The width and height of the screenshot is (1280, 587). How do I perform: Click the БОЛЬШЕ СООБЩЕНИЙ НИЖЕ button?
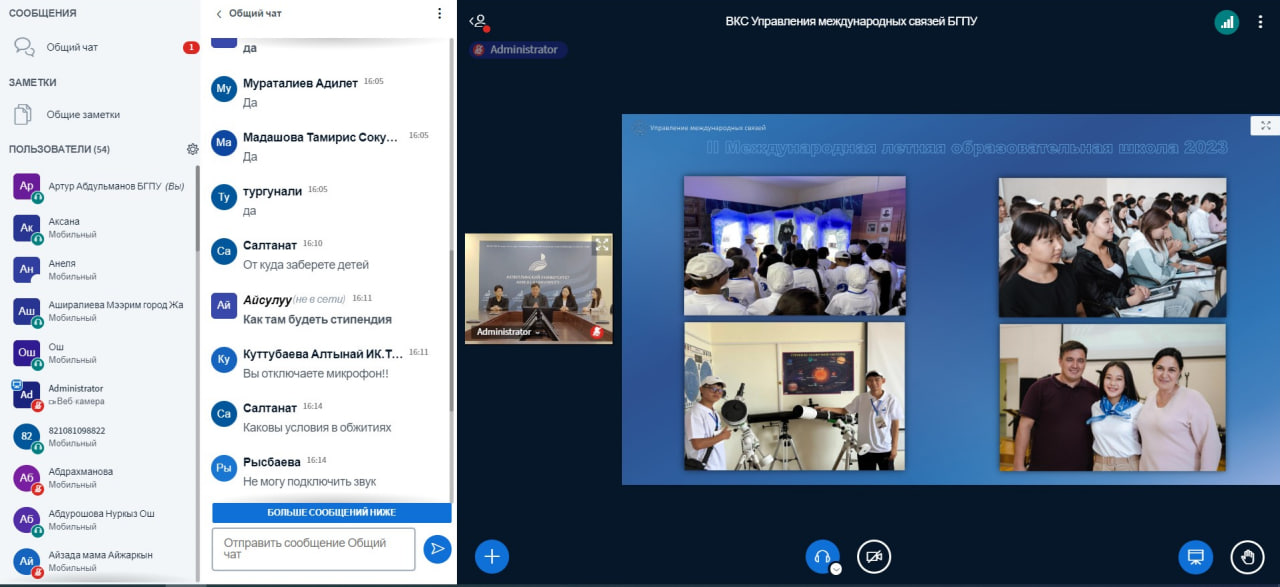click(x=331, y=512)
